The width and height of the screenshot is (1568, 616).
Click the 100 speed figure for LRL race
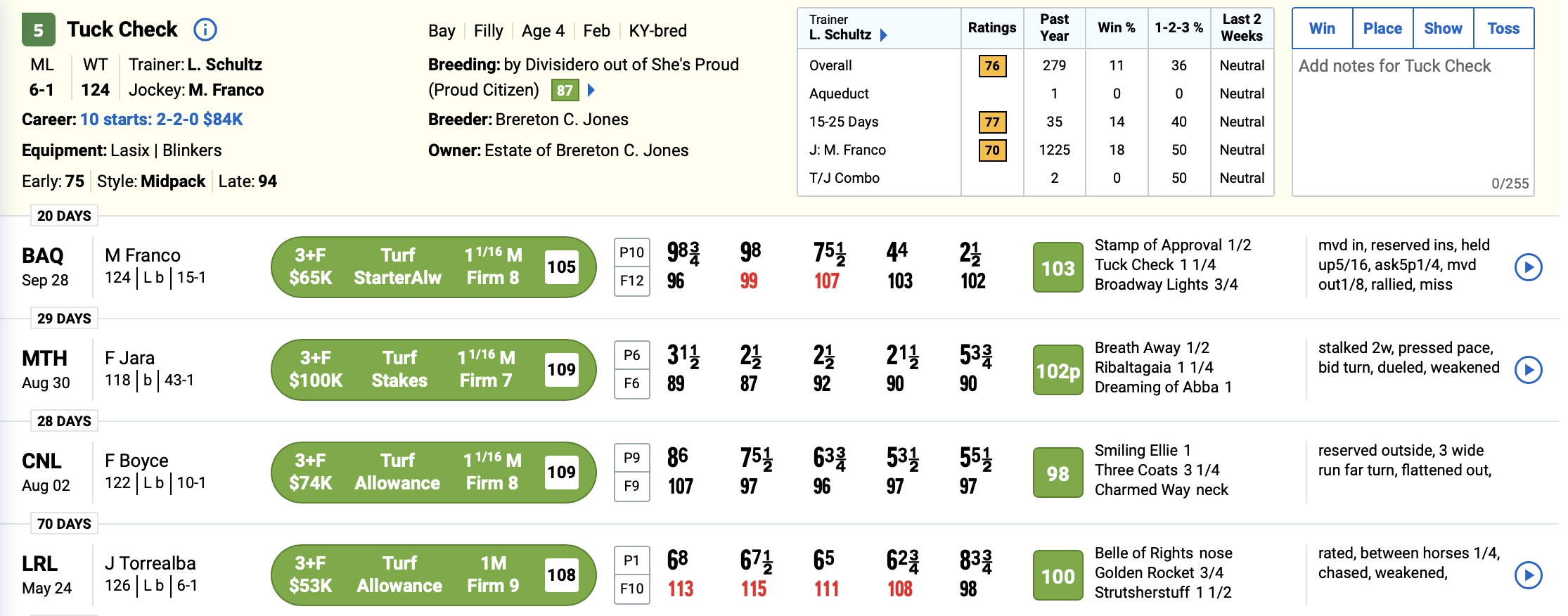tap(1058, 576)
